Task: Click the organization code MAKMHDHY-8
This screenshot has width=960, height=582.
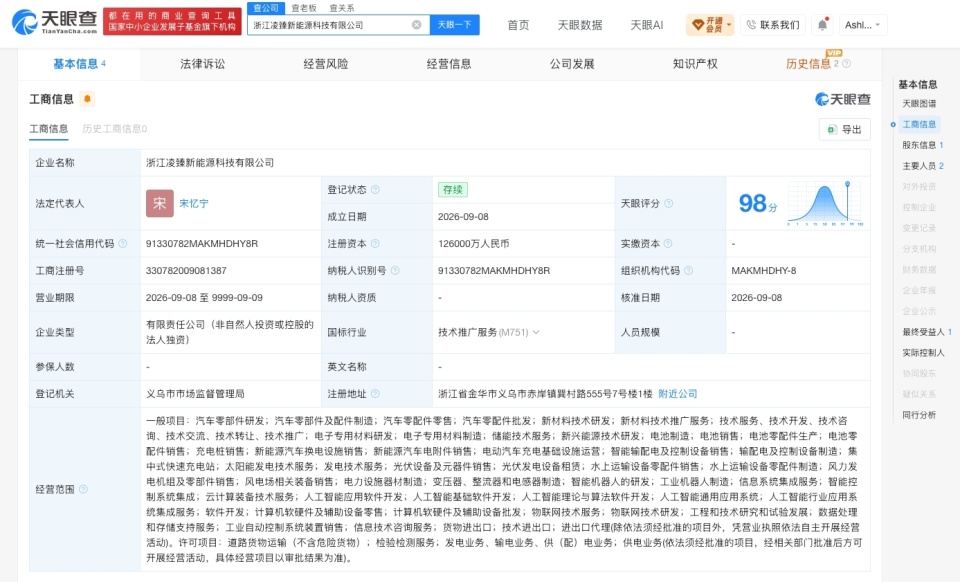Action: 763,270
